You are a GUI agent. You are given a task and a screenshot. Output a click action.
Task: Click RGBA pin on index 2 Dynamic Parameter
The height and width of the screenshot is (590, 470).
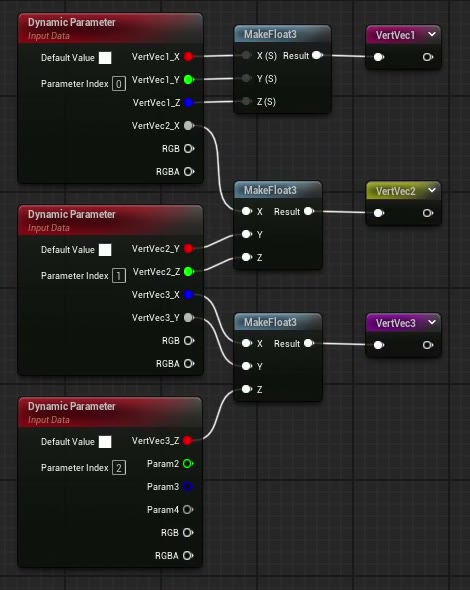[188, 555]
